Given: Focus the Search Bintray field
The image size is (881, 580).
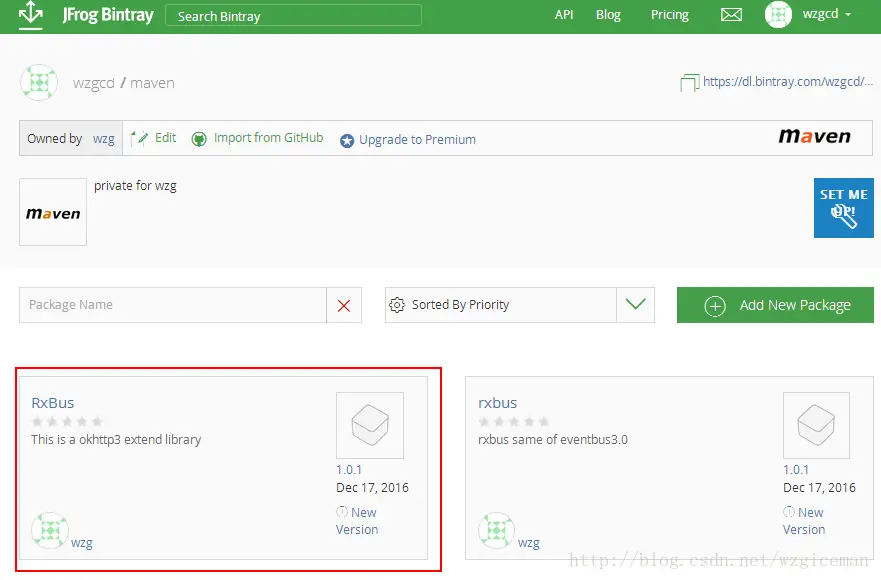Looking at the screenshot, I should pyautogui.click(x=293, y=15).
